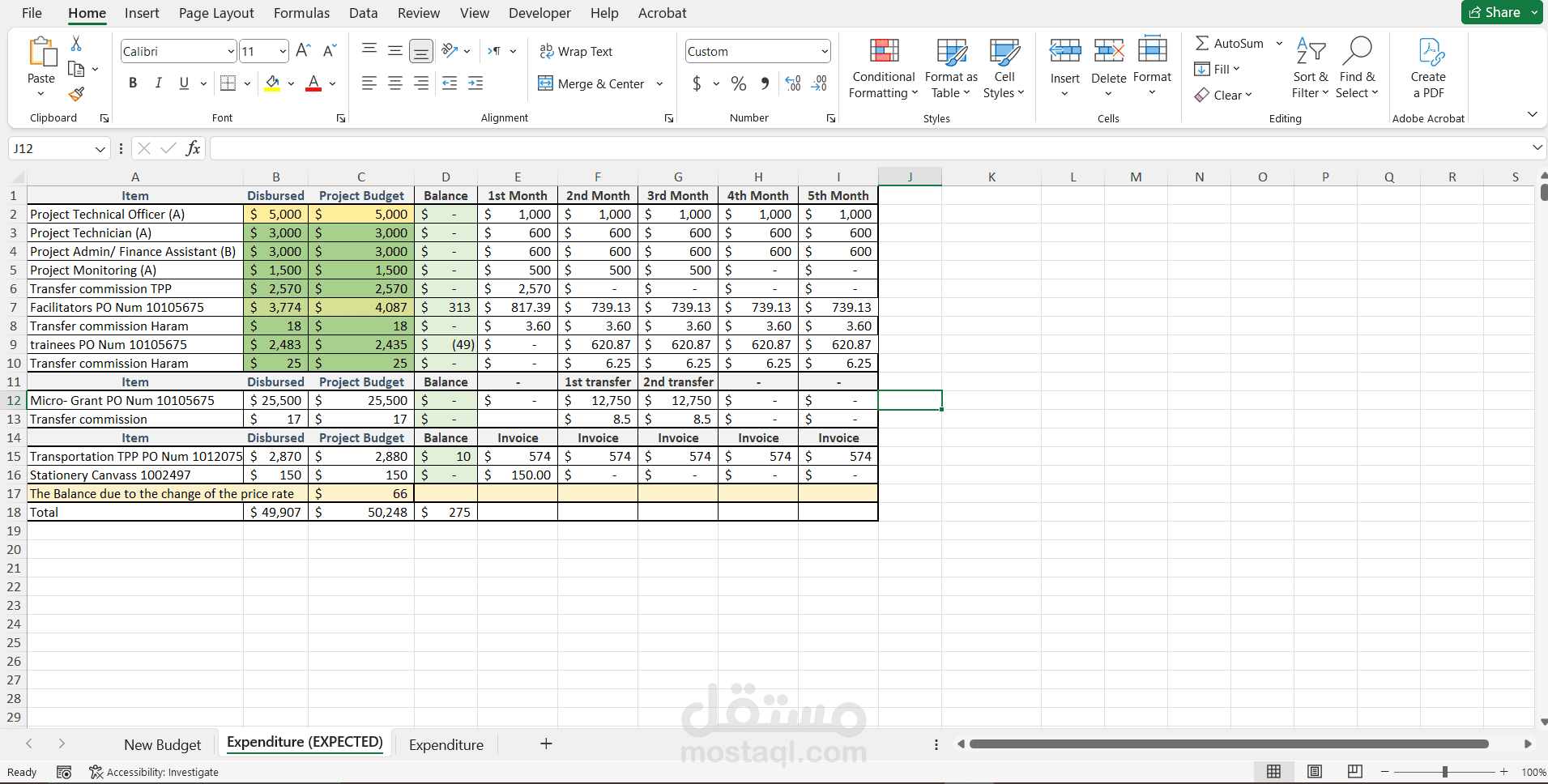Decrease decimal places
The height and width of the screenshot is (784, 1548).
click(x=819, y=83)
